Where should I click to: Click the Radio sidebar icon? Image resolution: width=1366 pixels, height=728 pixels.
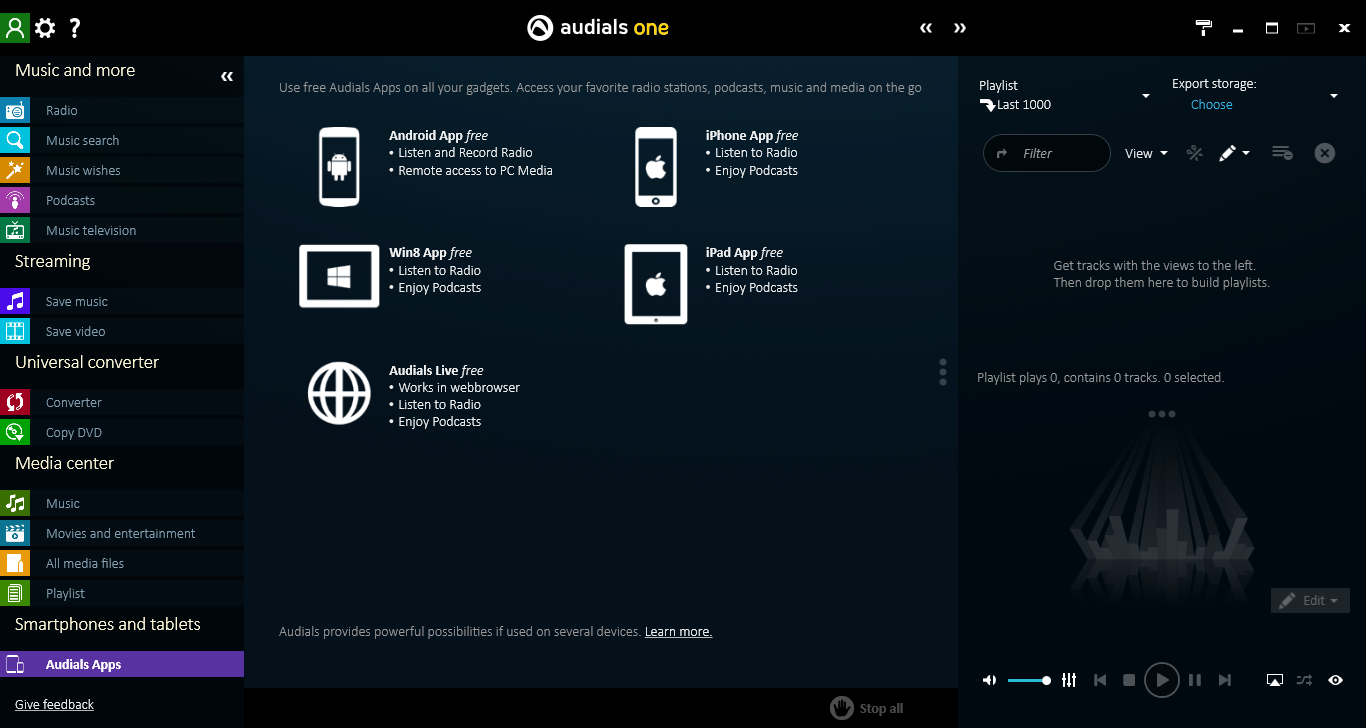click(15, 110)
